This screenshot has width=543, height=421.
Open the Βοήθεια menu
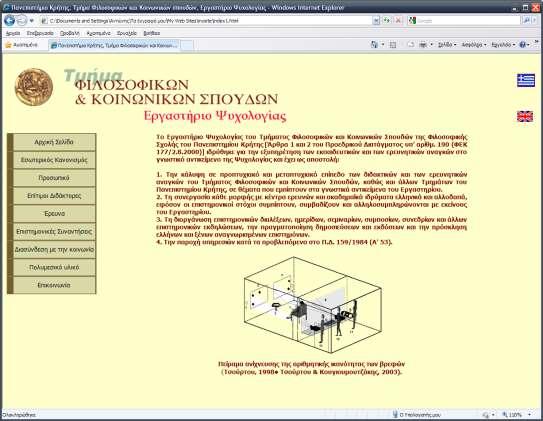pyautogui.click(x=152, y=33)
